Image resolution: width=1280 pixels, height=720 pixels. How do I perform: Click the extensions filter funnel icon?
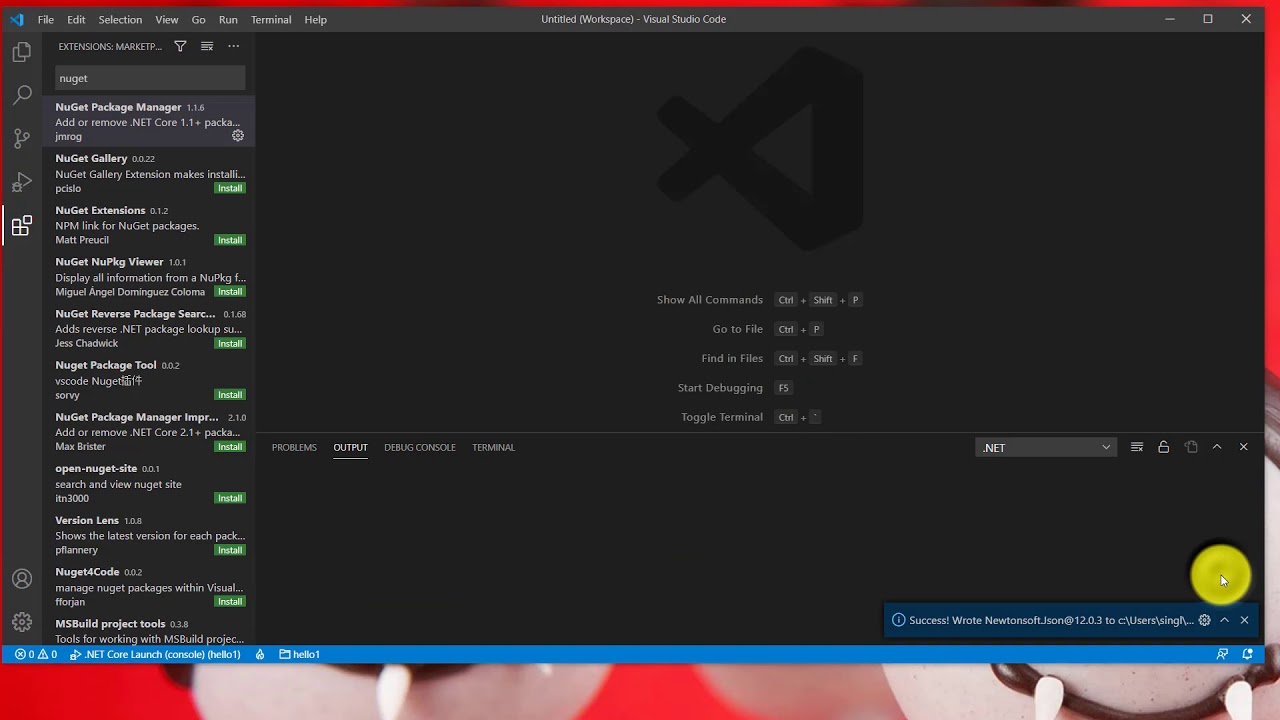[x=180, y=46]
